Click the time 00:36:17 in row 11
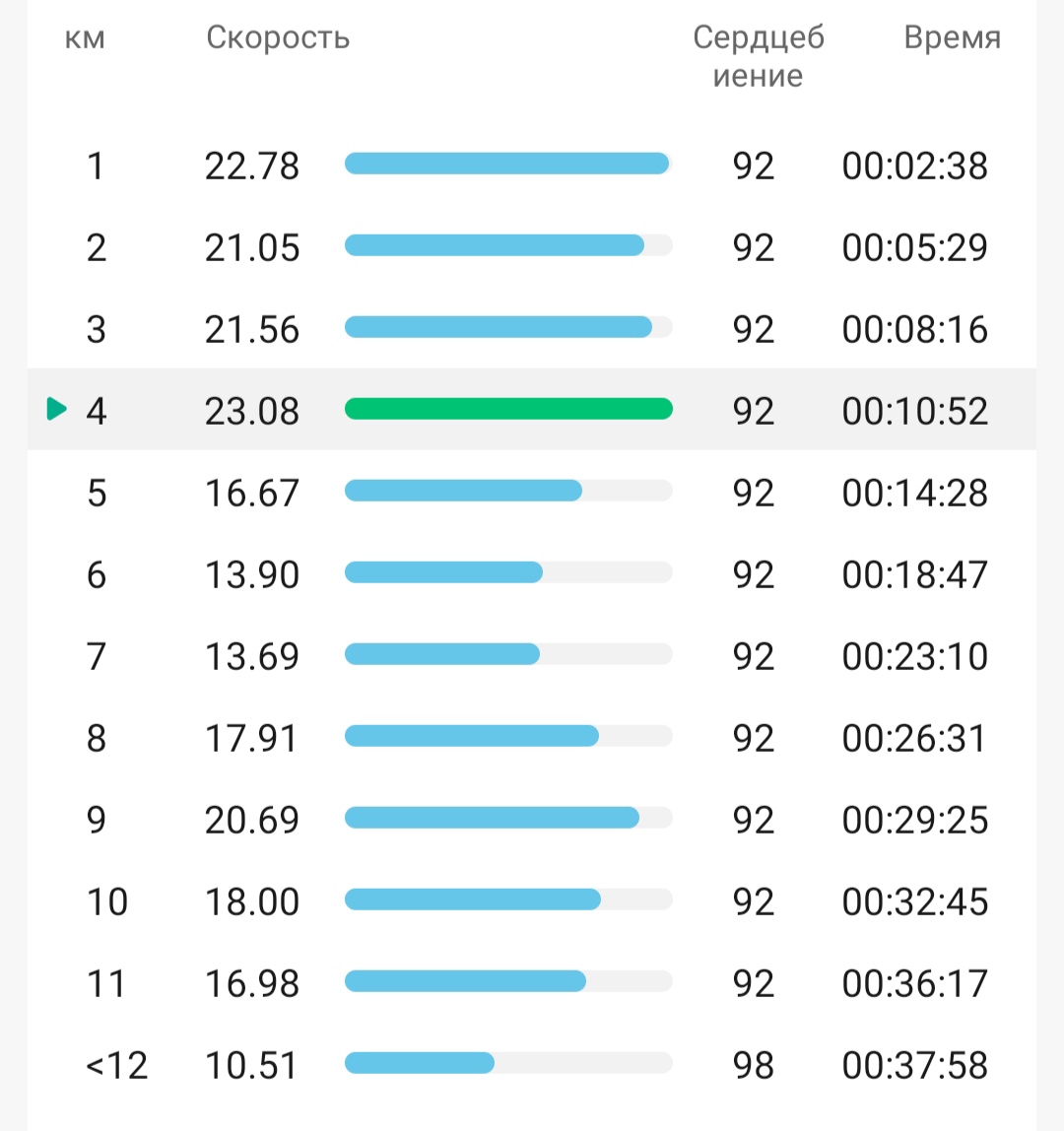Screen dimensions: 1064x1131 [x=914, y=984]
